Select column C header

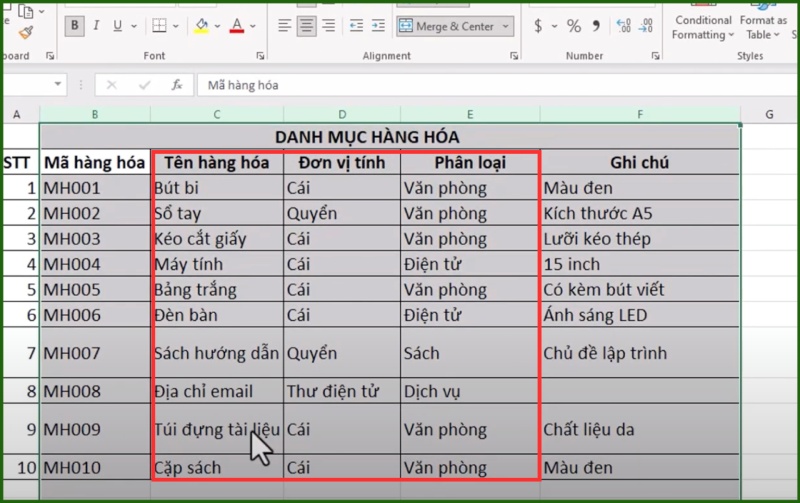tap(217, 115)
